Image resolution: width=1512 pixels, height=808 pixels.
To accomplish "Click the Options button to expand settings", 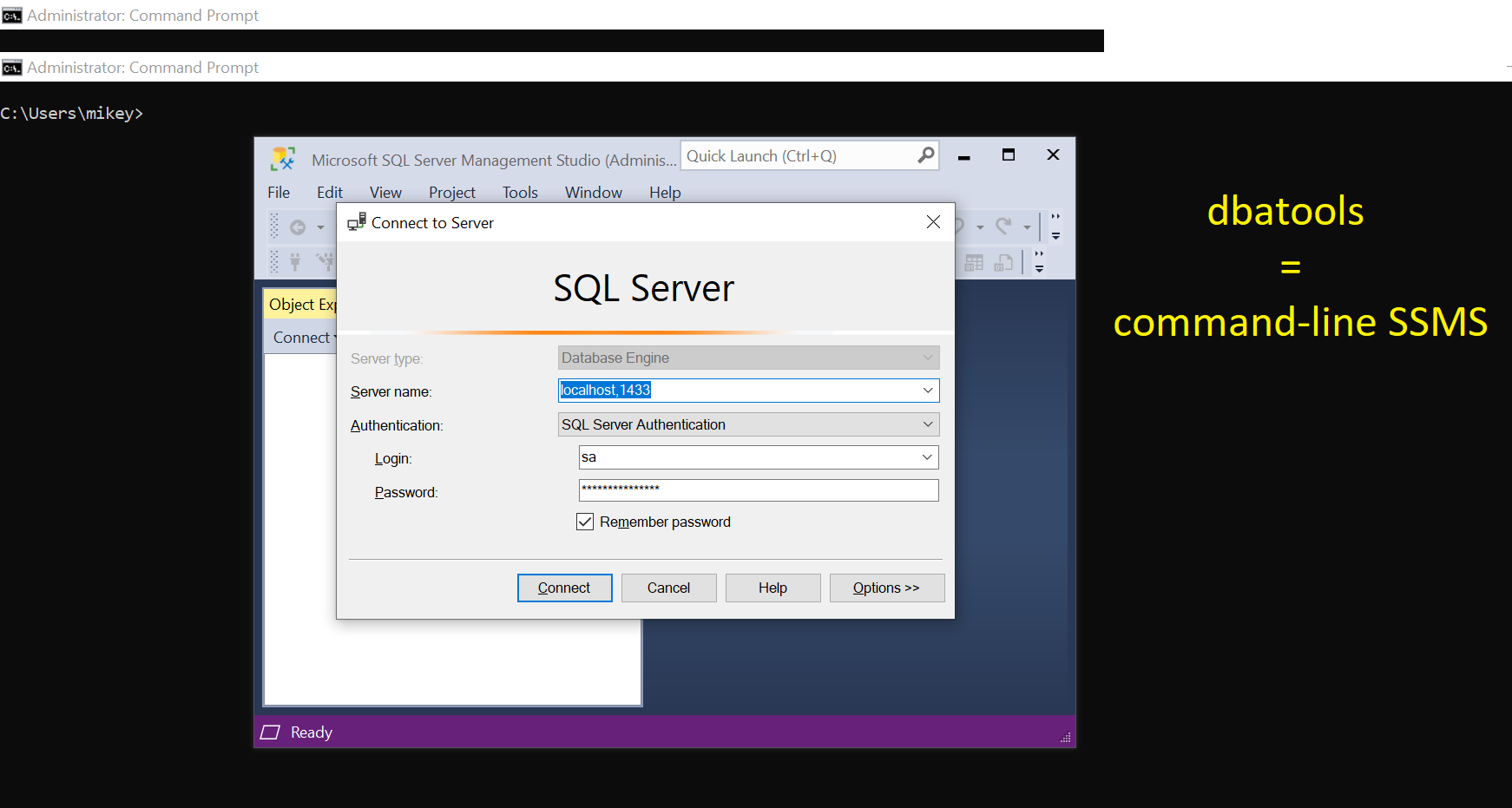I will [x=886, y=588].
